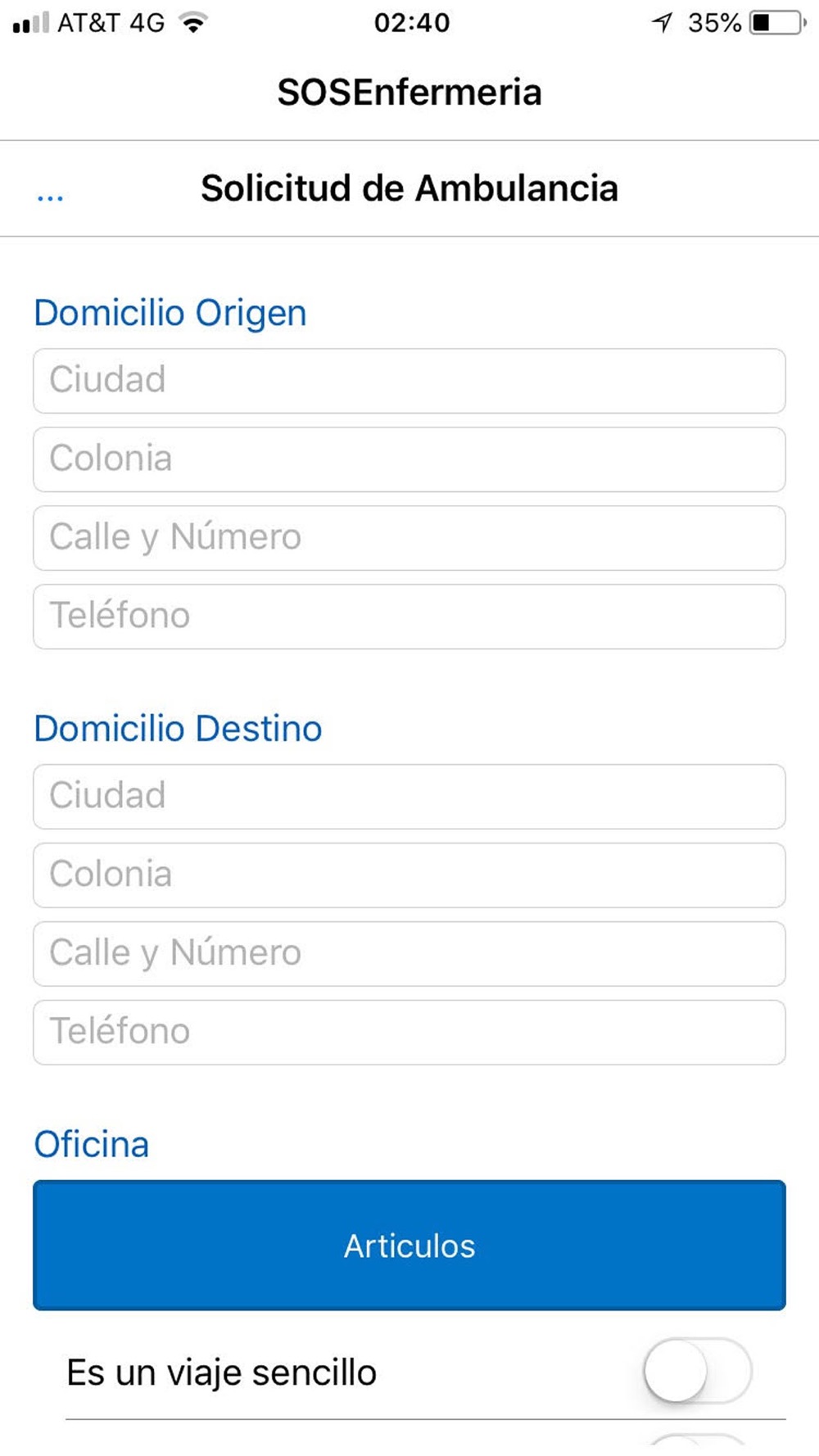Tap the battery icon in status bar
Viewport: 819px width, 1456px height.
(x=778, y=23)
